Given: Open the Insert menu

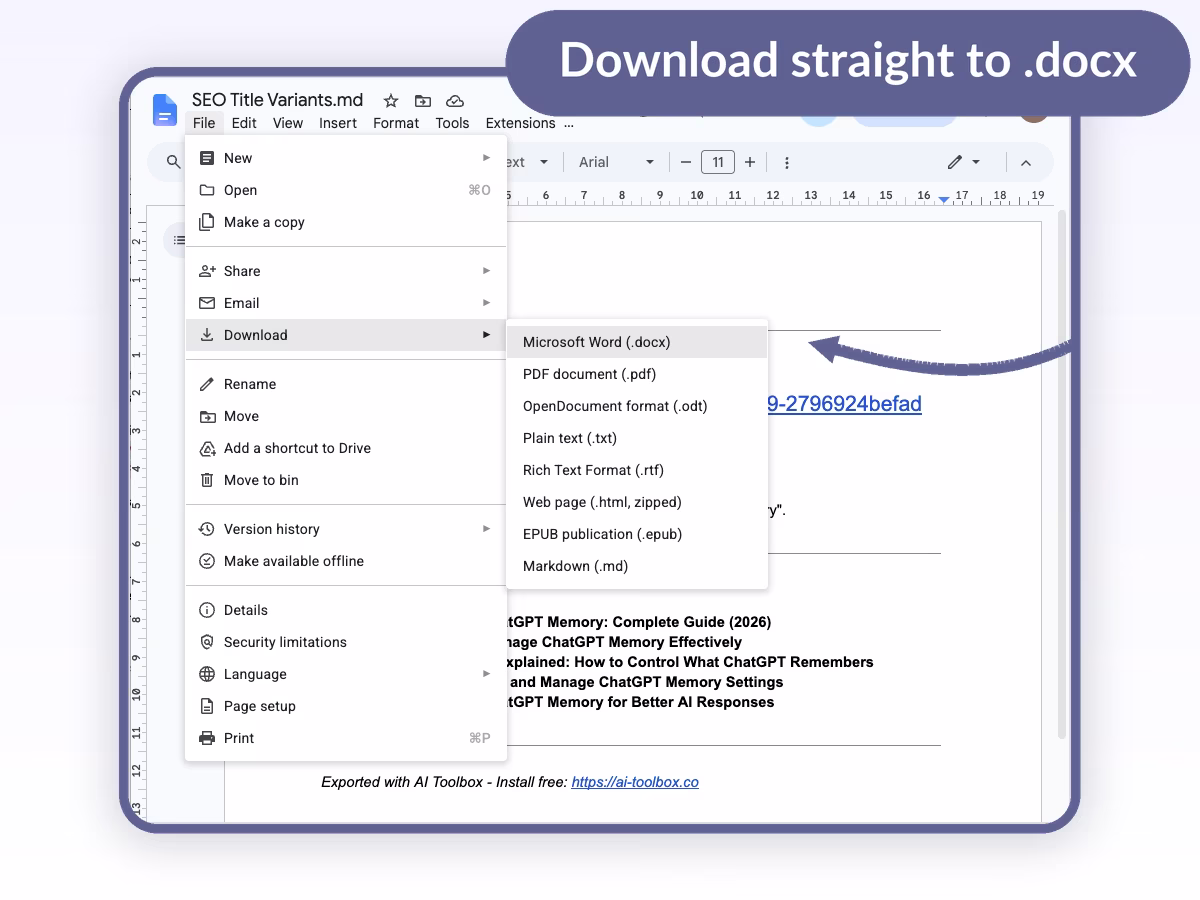Looking at the screenshot, I should pos(338,123).
